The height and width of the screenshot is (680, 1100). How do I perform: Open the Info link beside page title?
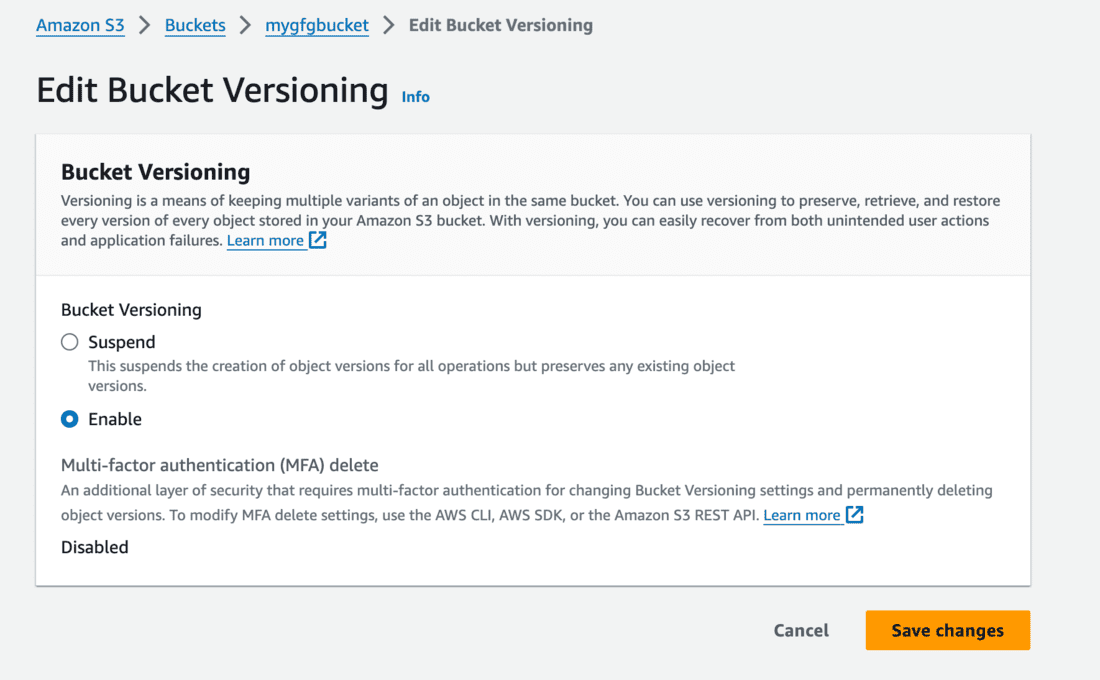(415, 97)
